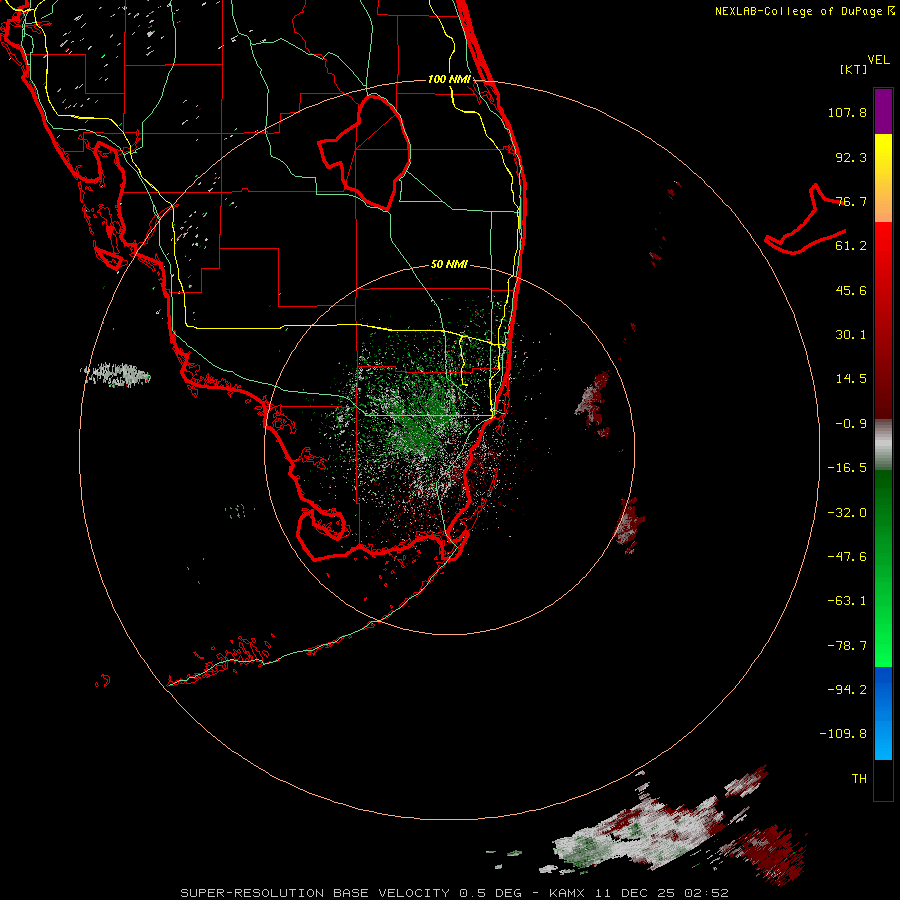Click the 92.3 velocity scale value
This screenshot has width=900, height=900.
pos(851,157)
